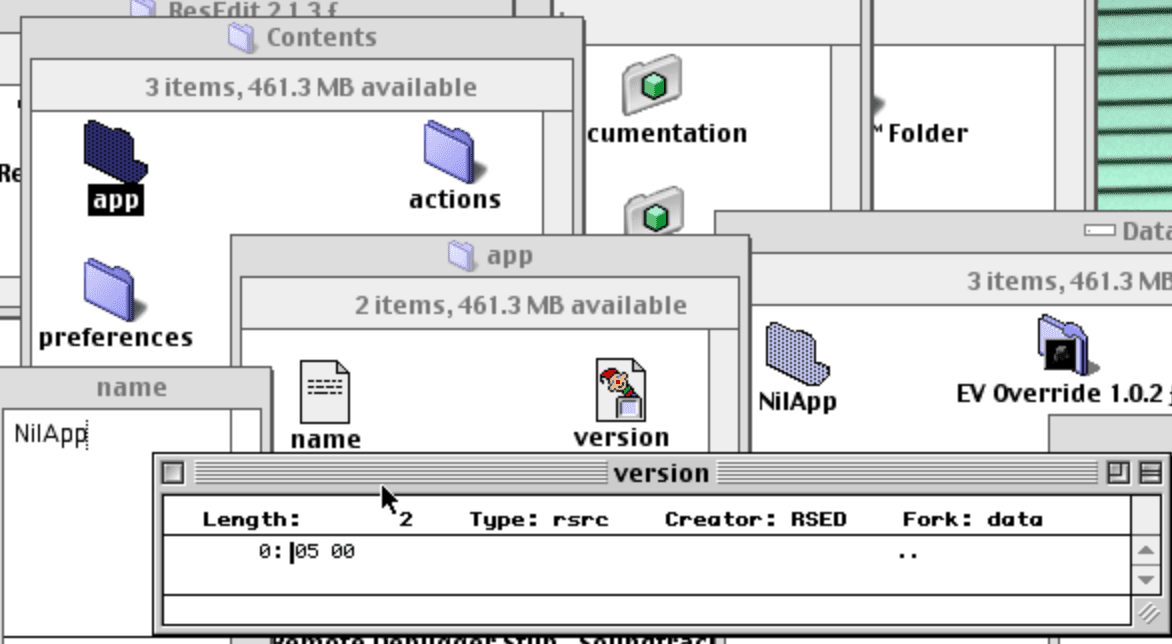
Task: Click the folder proxy icon in app title bar
Action: click(x=461, y=256)
